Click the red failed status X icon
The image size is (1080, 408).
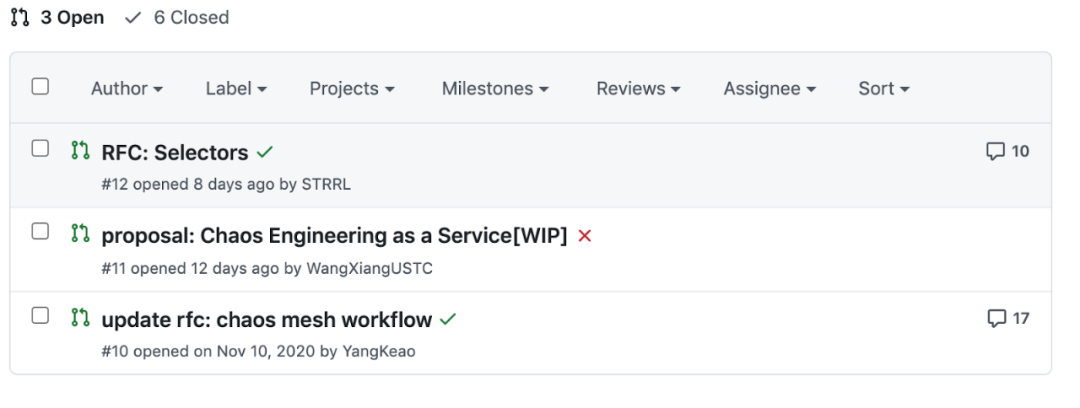(x=585, y=236)
